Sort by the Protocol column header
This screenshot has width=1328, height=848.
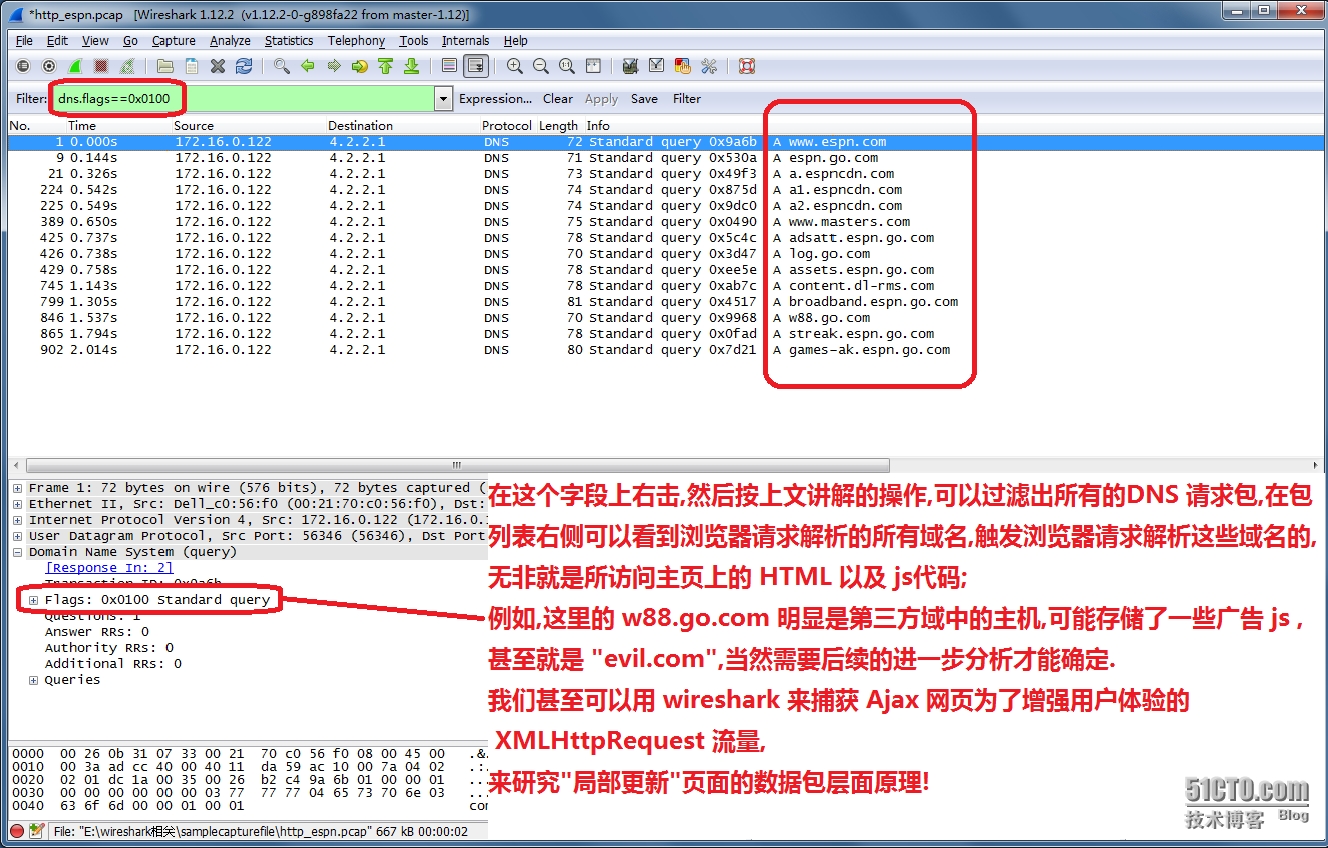point(507,126)
